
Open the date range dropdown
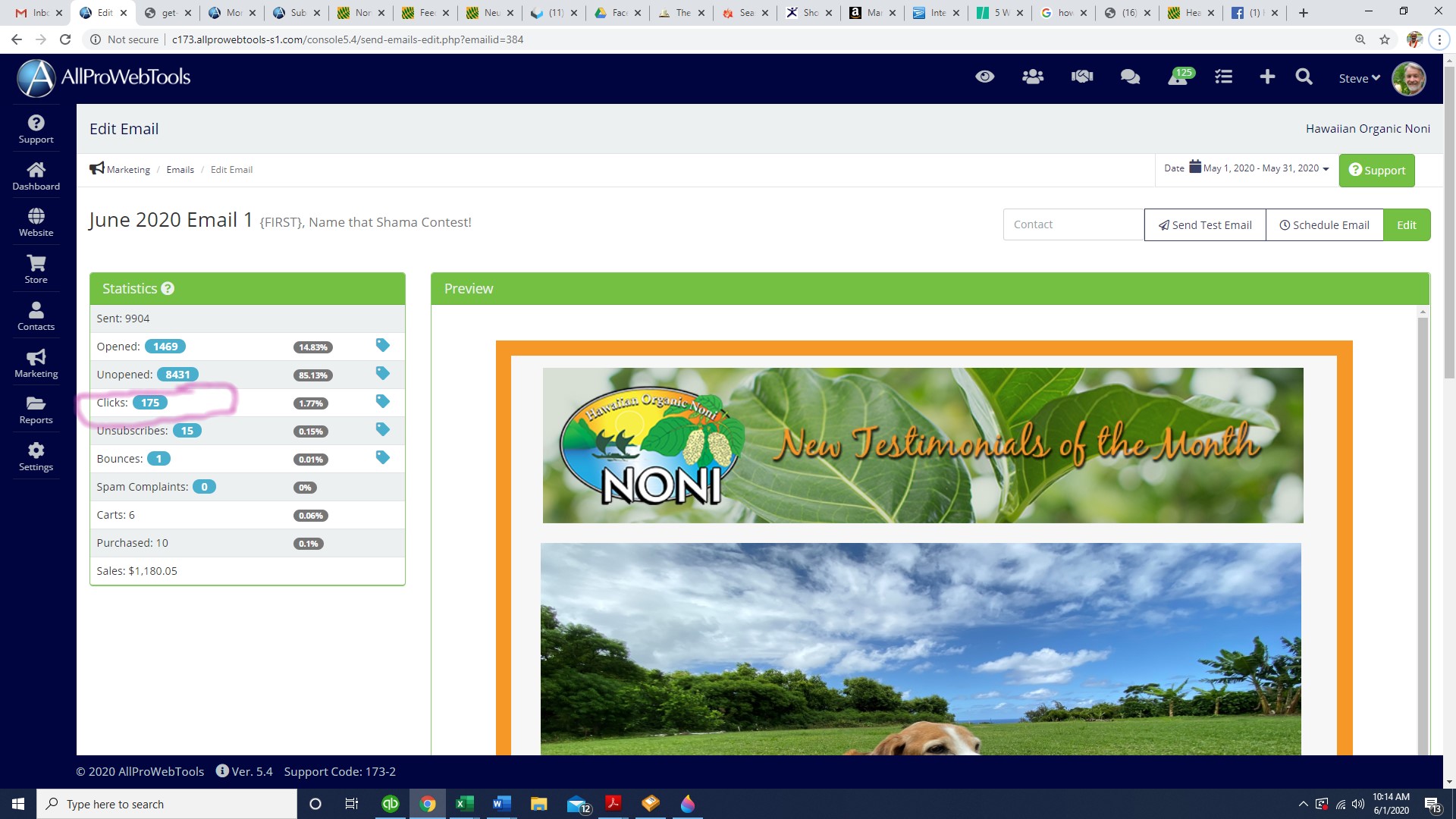pos(1247,168)
